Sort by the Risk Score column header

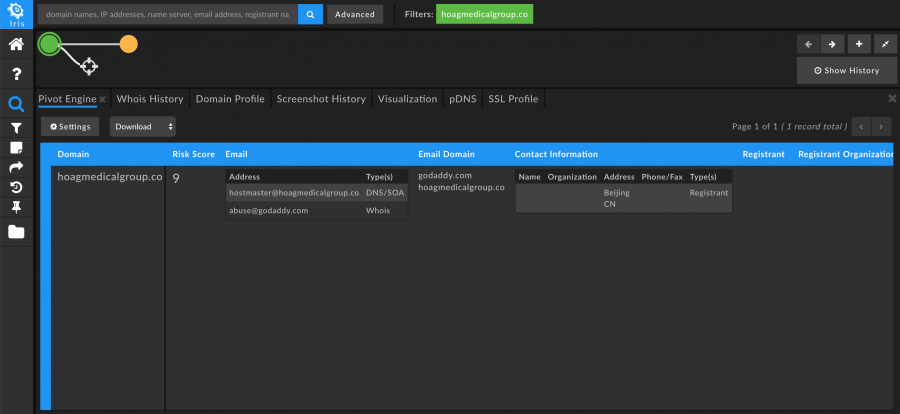click(193, 154)
